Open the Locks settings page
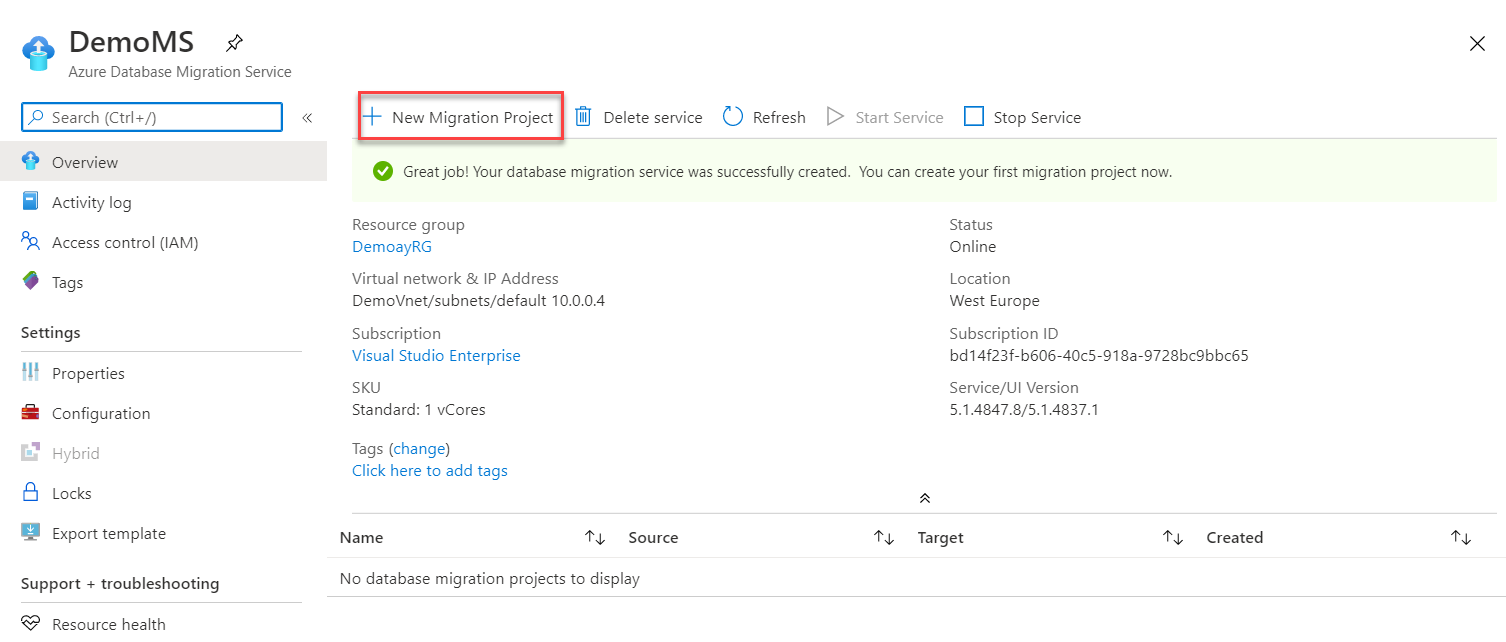Image resolution: width=1506 pixels, height=642 pixels. (71, 493)
